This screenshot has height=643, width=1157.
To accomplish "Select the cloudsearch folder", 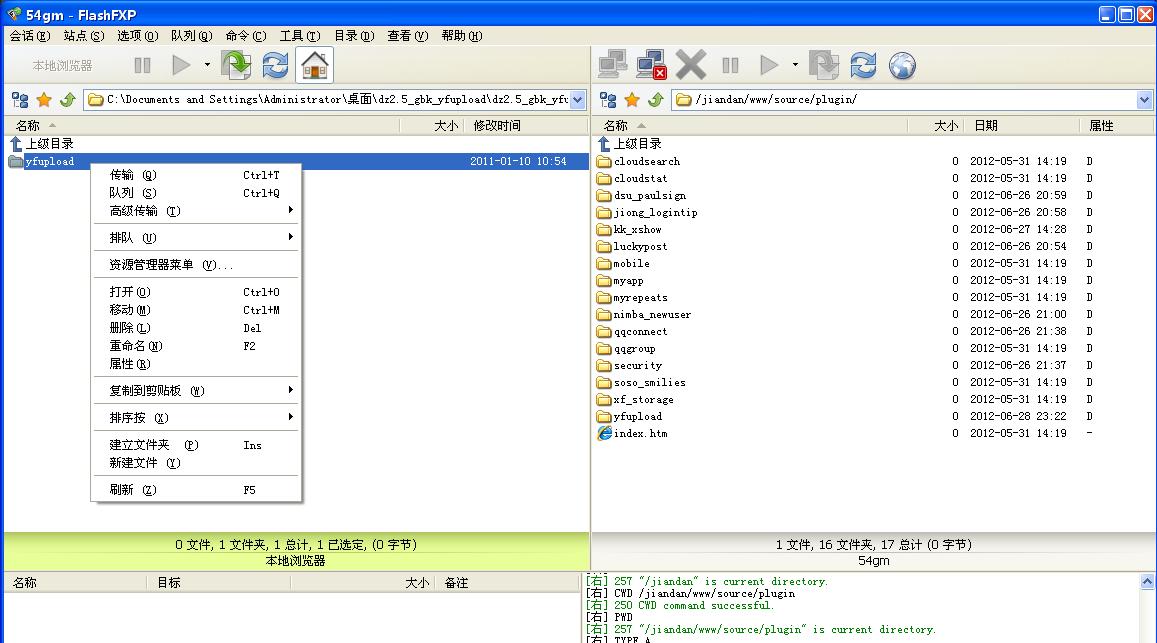I will [638, 161].
